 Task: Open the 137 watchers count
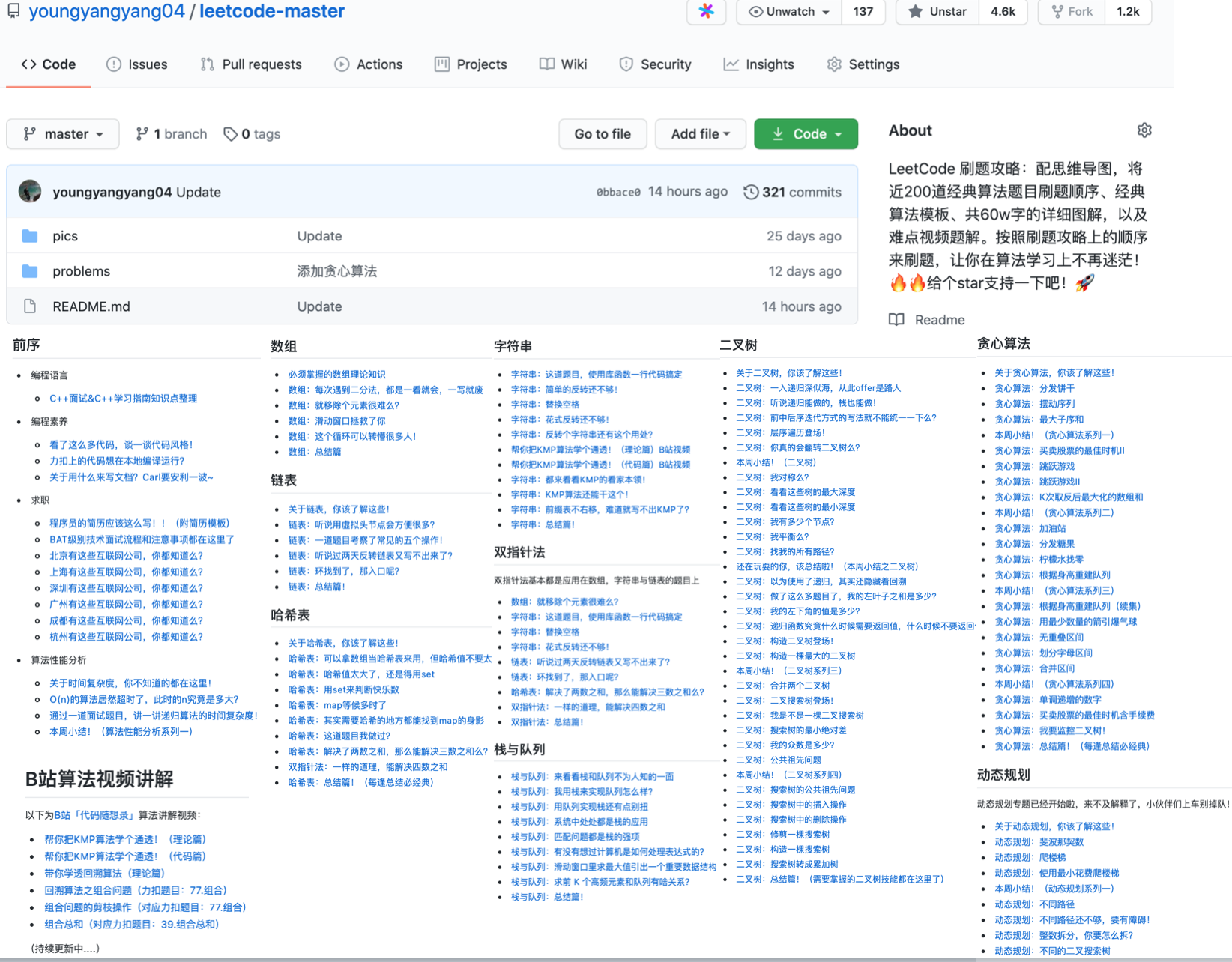(863, 11)
